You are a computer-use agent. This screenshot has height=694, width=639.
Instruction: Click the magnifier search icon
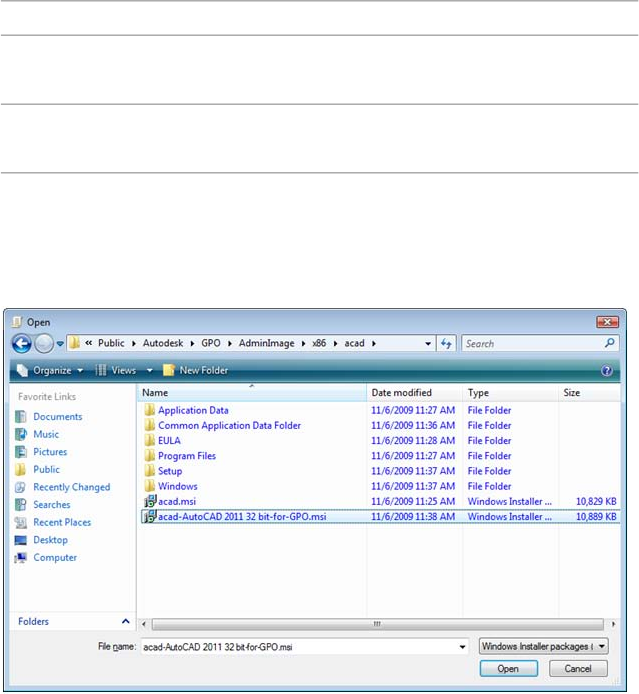610,343
